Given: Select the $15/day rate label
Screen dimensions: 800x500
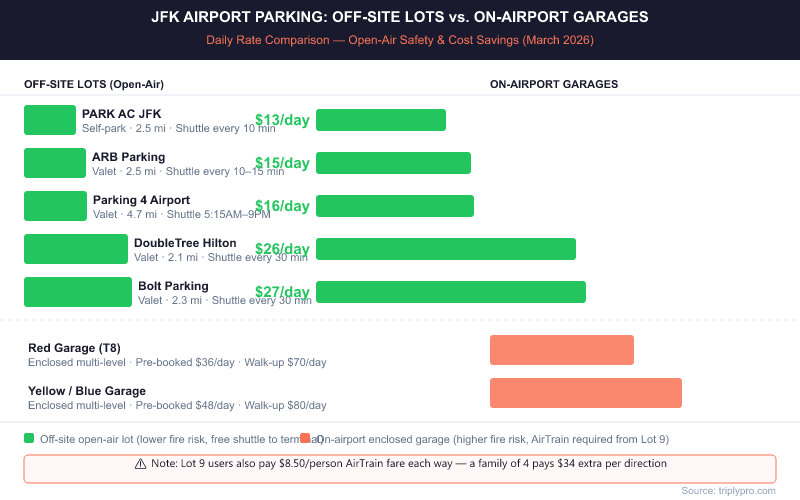Looking at the screenshot, I should coord(282,163).
